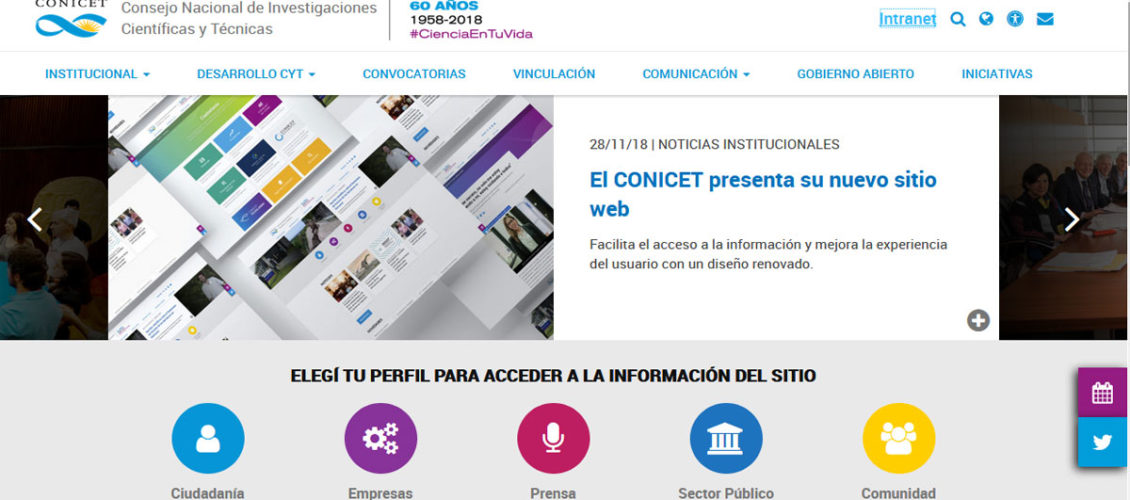The height and width of the screenshot is (500, 1130).
Task: Click 'ELEGÍ TU PERFIL' section heading
Action: click(553, 375)
